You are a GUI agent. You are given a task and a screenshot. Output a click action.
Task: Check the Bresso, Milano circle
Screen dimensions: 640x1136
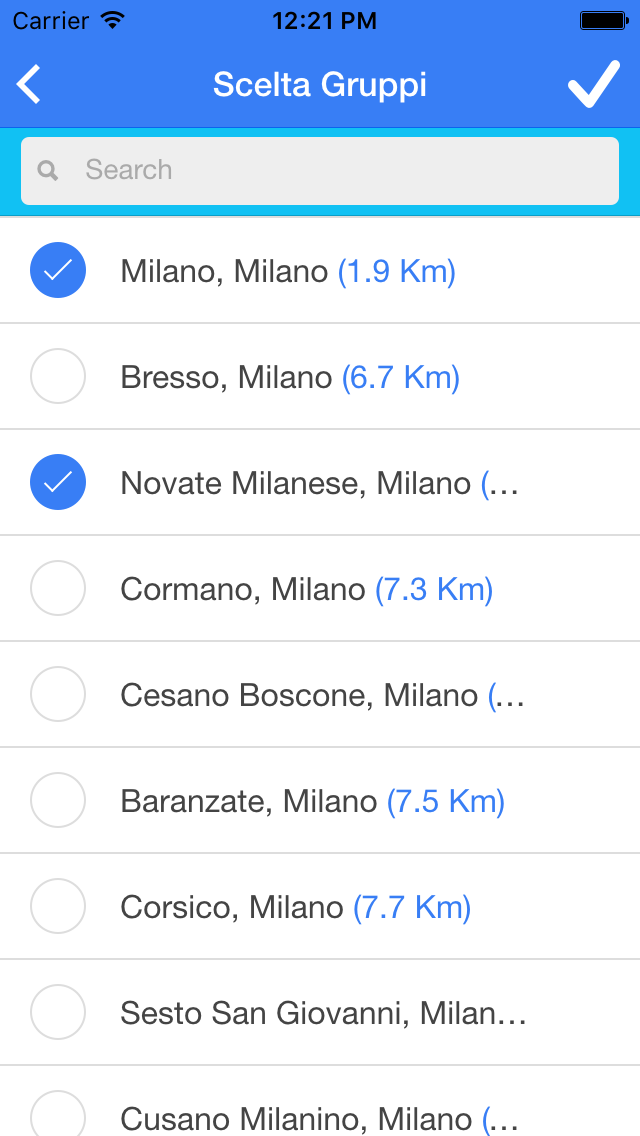coord(58,376)
